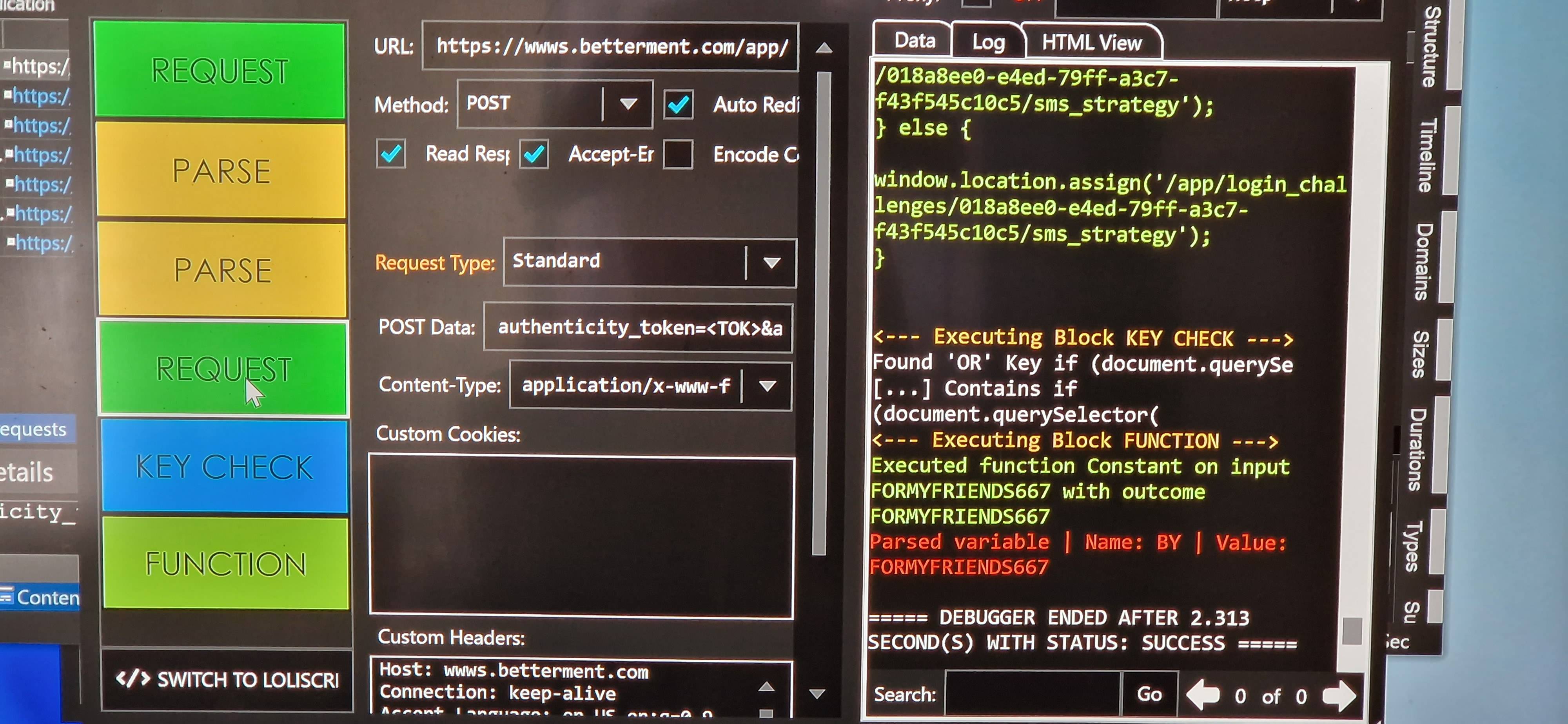Toggle the Auto Redirect checkbox
Screen dimensions: 1568x724
coord(678,105)
